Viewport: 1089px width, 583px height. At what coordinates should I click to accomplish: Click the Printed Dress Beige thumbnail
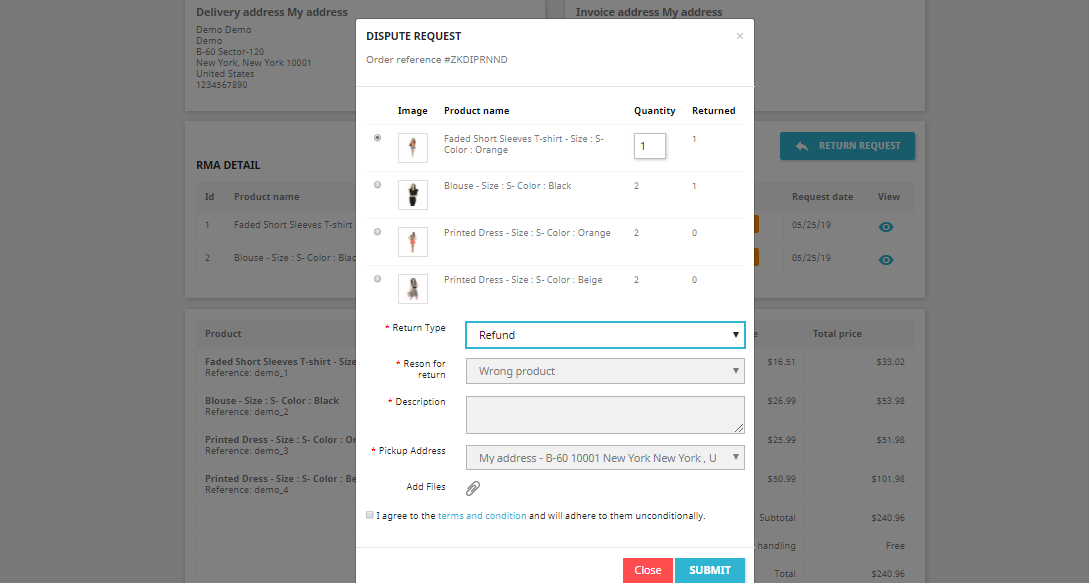click(x=413, y=288)
